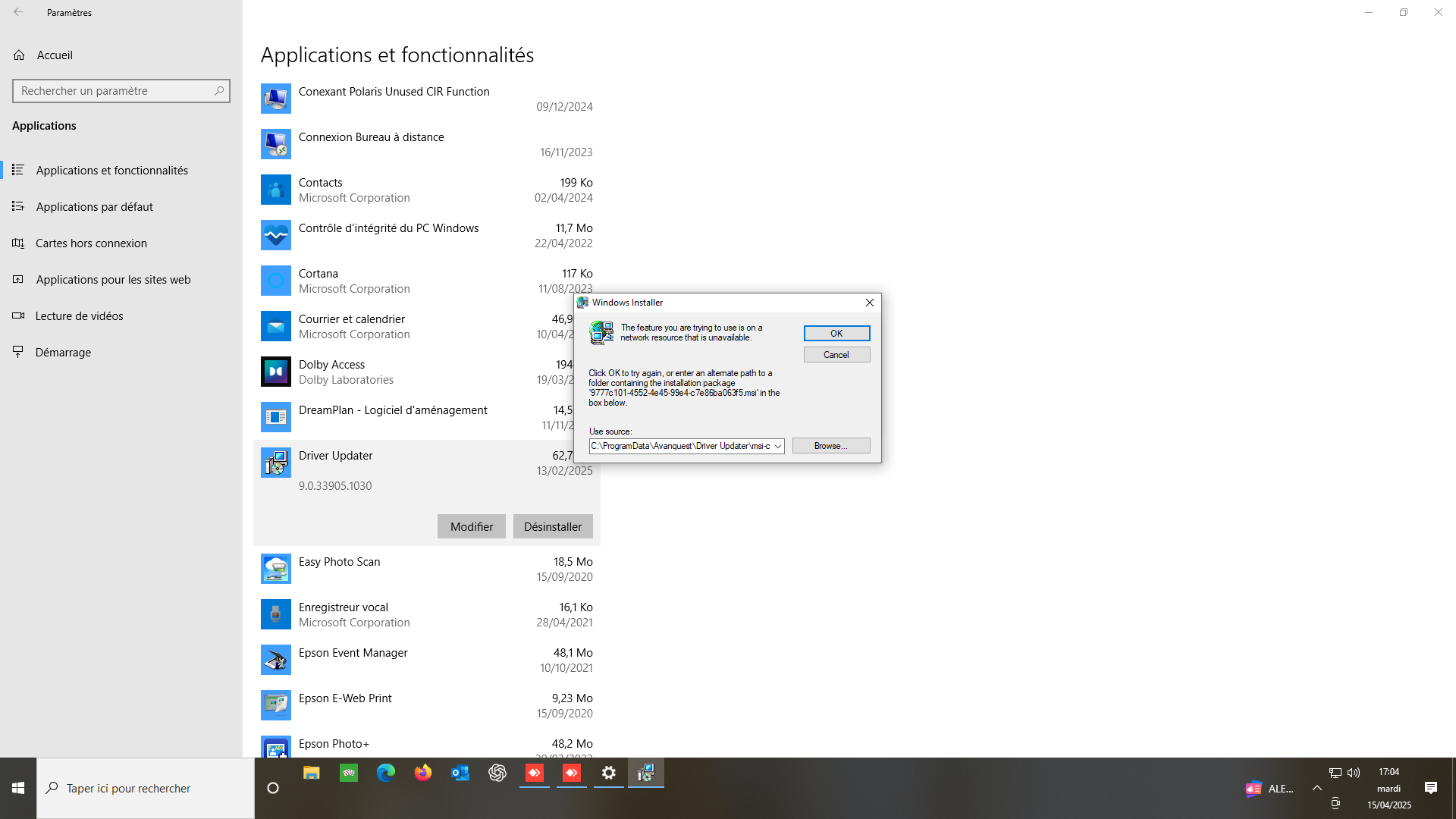Open Microsoft Edge from taskbar
Viewport: 1456px width, 819px height.
(386, 773)
